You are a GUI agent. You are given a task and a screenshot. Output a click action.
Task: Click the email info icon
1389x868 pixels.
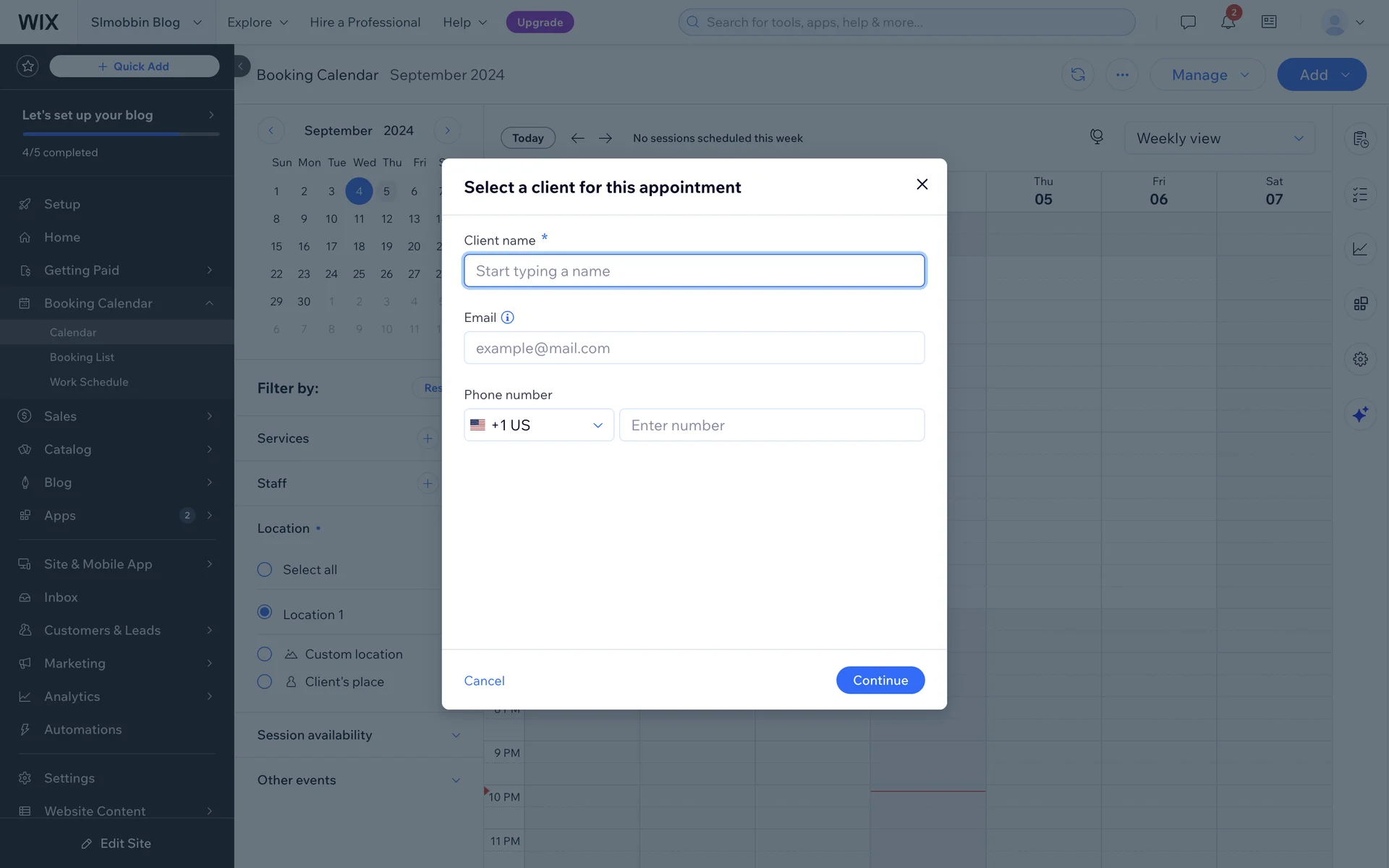(x=508, y=318)
